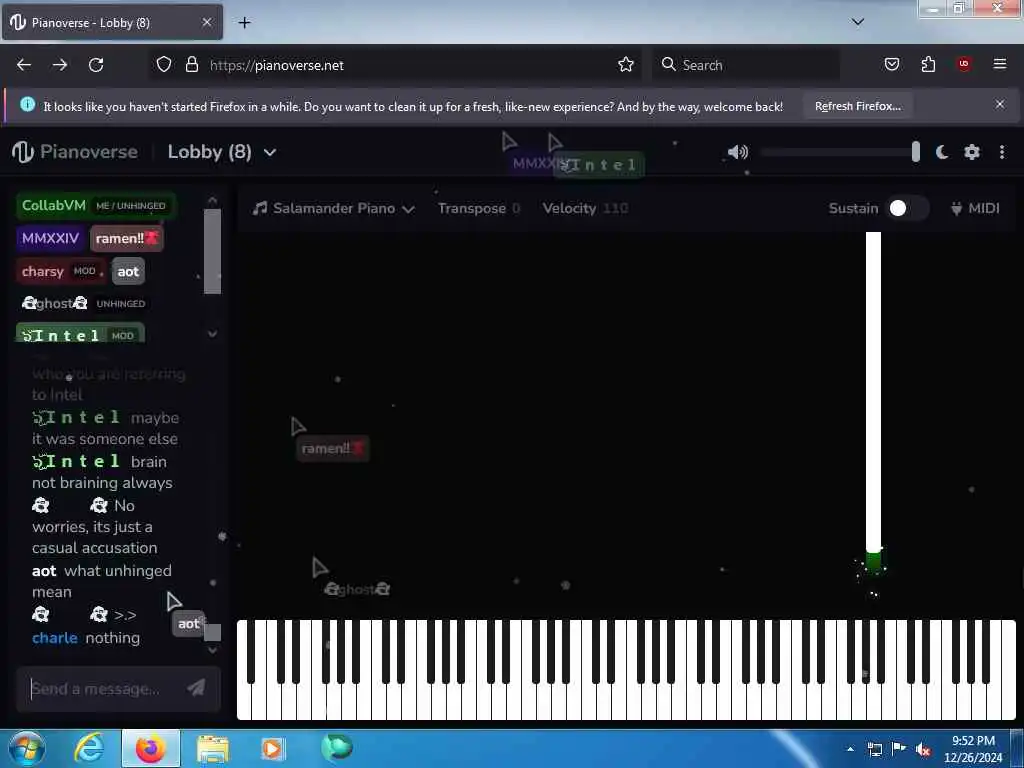1024x768 pixels.
Task: Click the Refresh Firefox... button
Action: pyautogui.click(x=857, y=106)
